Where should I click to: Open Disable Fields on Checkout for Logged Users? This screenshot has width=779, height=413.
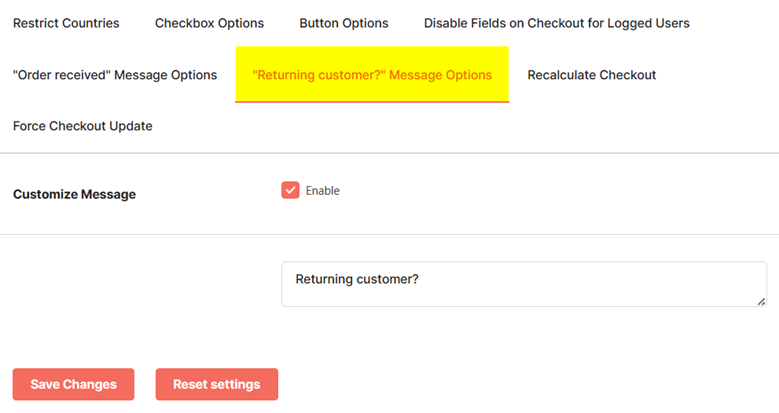point(556,23)
